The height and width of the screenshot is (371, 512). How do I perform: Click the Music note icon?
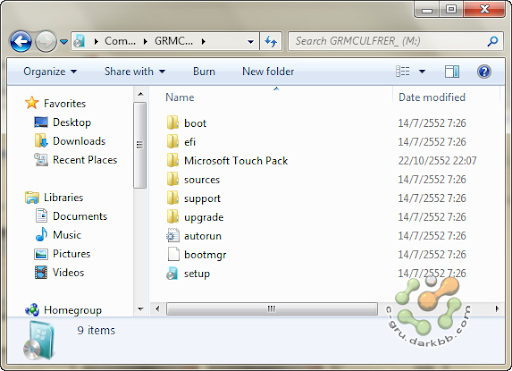pyautogui.click(x=41, y=235)
